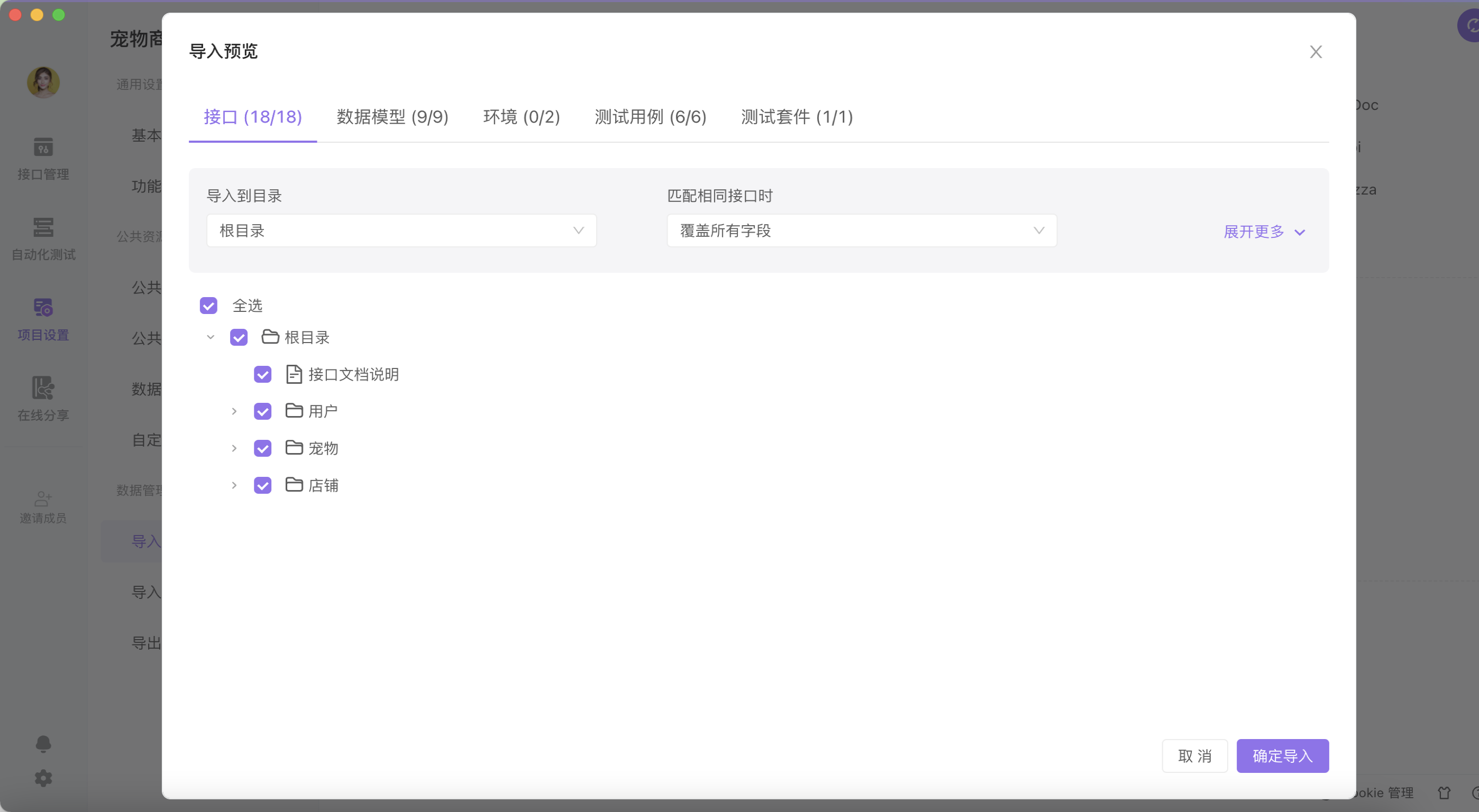Viewport: 1479px width, 812px height.
Task: Open the 自动化测试 sidebar icon
Action: click(43, 228)
